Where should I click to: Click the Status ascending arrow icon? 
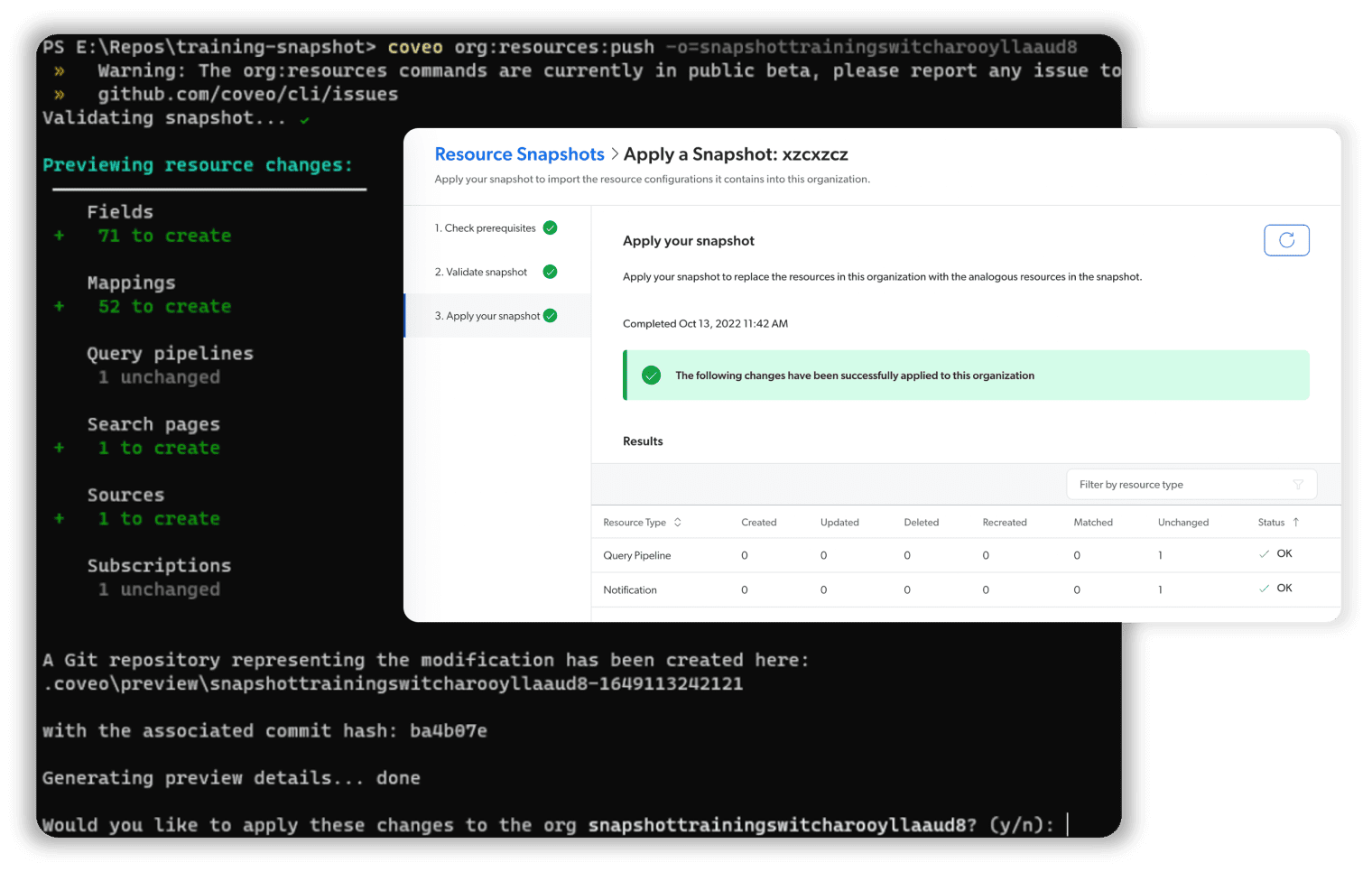1296,523
